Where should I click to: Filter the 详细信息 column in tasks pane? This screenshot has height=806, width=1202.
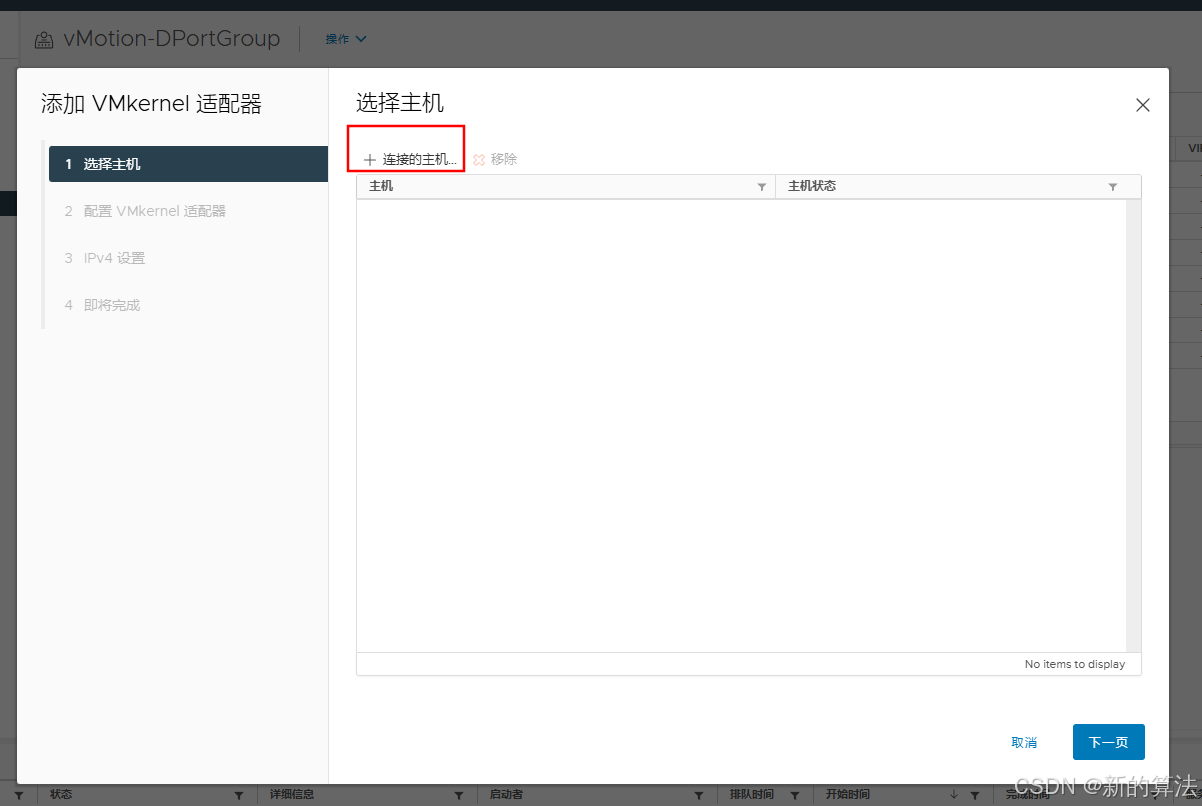(x=459, y=795)
